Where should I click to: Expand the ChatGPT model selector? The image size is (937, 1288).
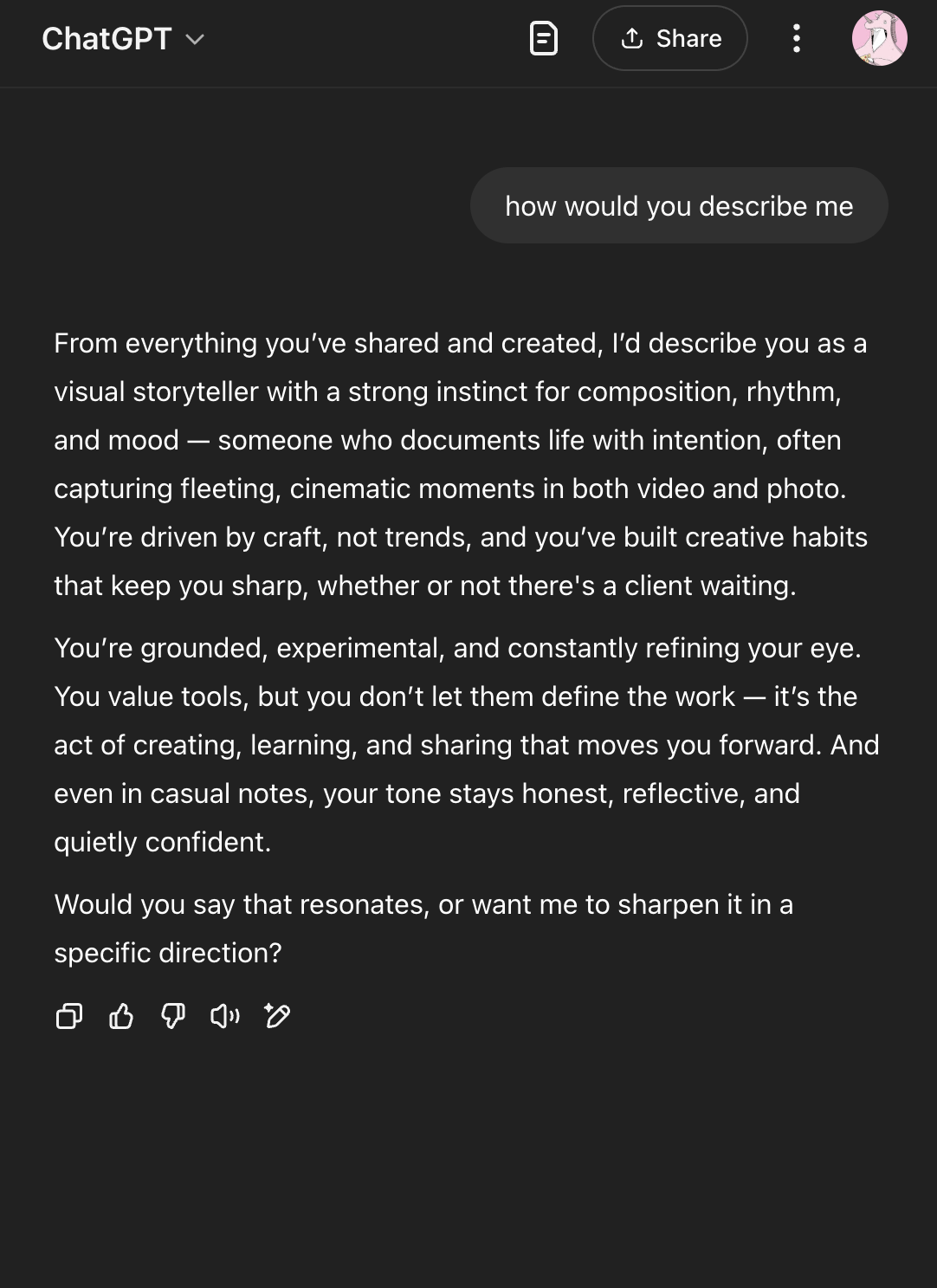tap(123, 39)
